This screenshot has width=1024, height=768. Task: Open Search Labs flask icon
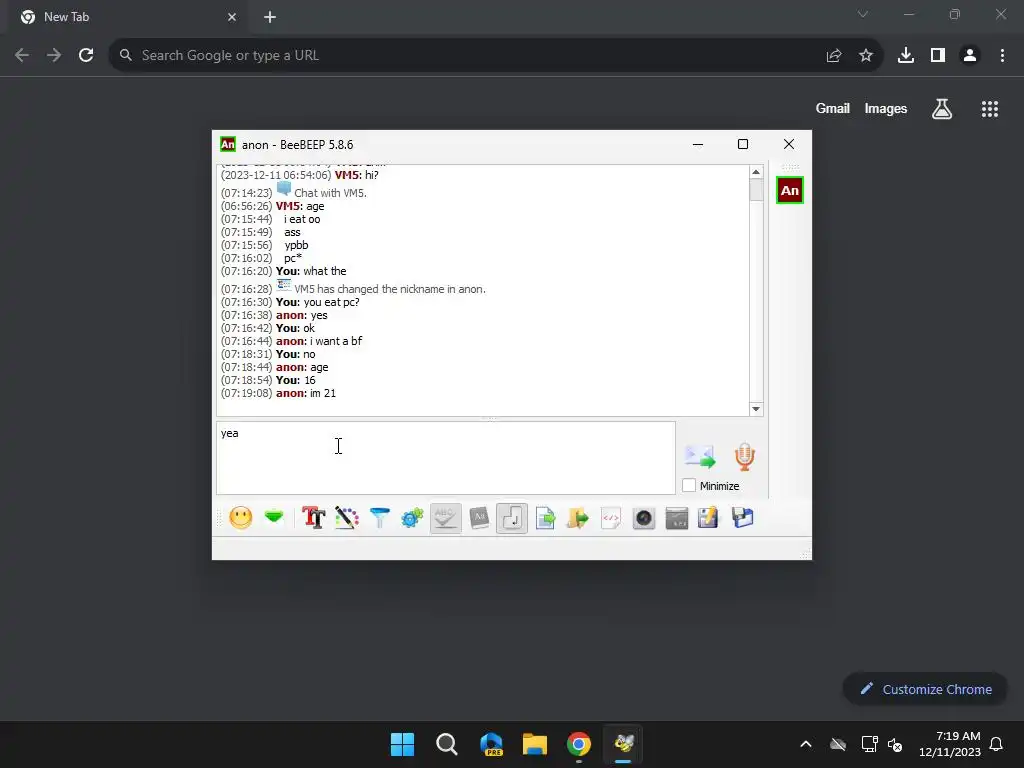pyautogui.click(x=942, y=109)
